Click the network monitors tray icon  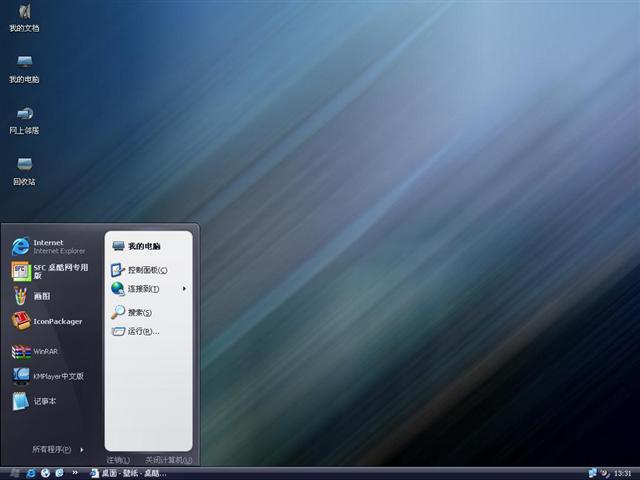(x=592, y=473)
